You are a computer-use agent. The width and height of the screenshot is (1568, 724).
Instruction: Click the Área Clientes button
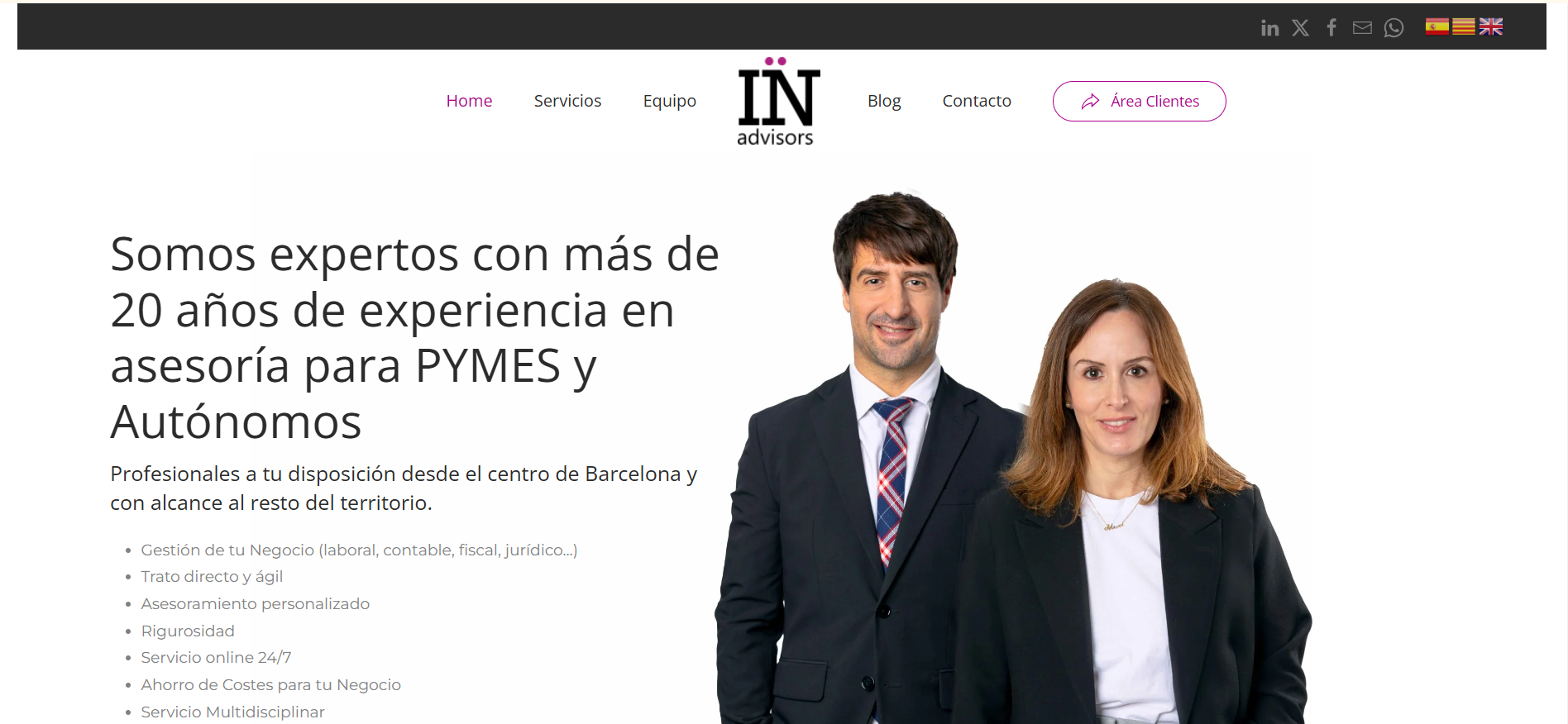click(1139, 101)
